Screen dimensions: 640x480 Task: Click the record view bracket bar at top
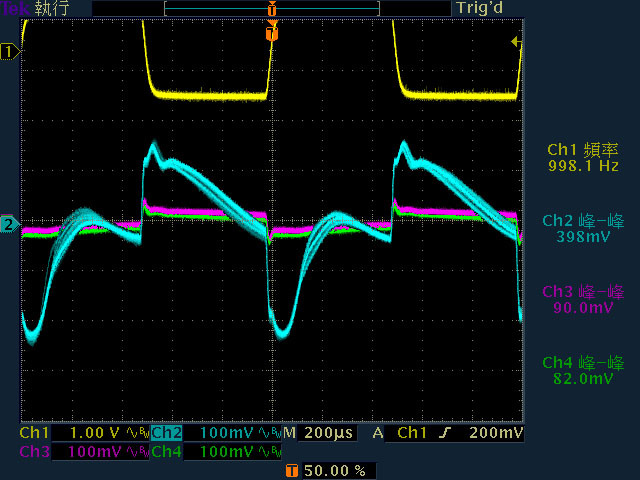pyautogui.click(x=272, y=9)
